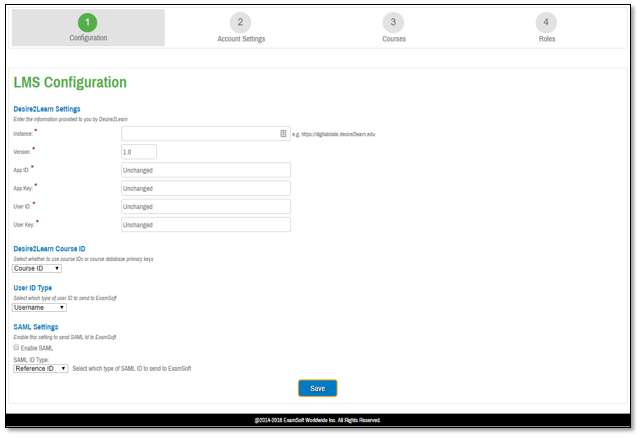Click the App ID input field
The height and width of the screenshot is (438, 640).
tap(206, 170)
